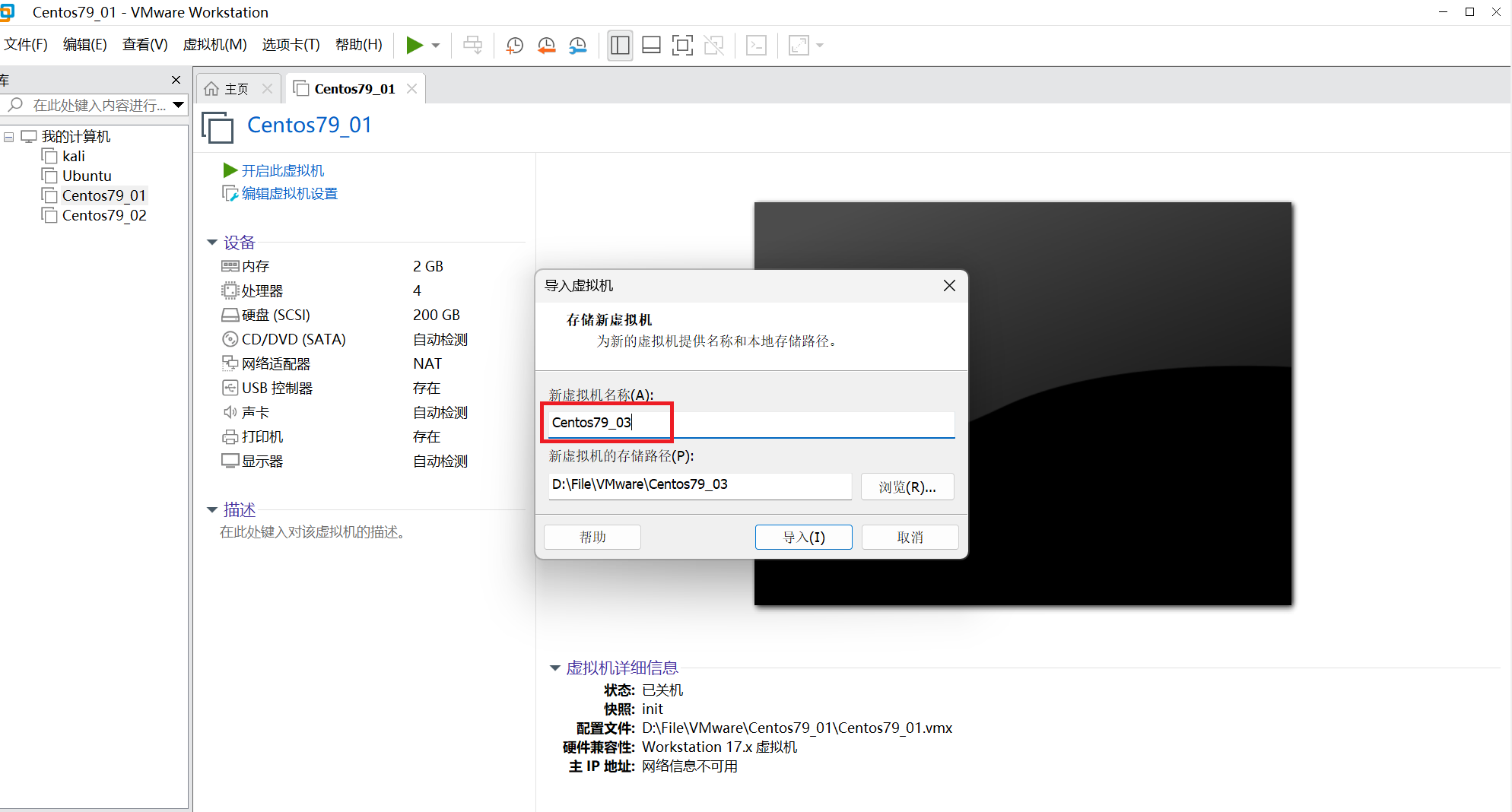Open the console view toolbar icon
Image resolution: width=1512 pixels, height=812 pixels.
point(756,46)
